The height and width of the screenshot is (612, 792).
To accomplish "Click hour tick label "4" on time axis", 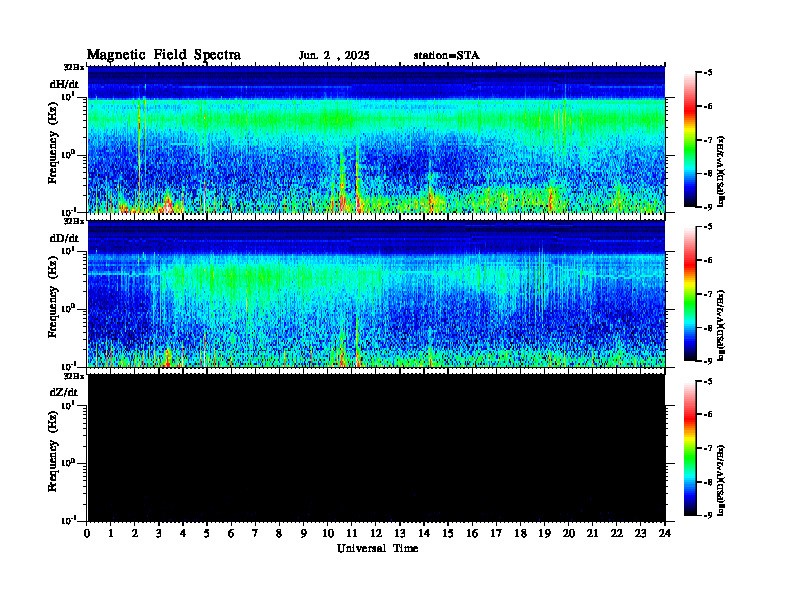I will 183,534.
